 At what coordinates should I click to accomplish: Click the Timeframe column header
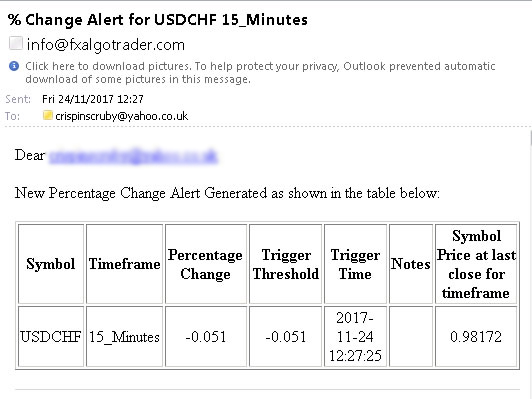(125, 264)
